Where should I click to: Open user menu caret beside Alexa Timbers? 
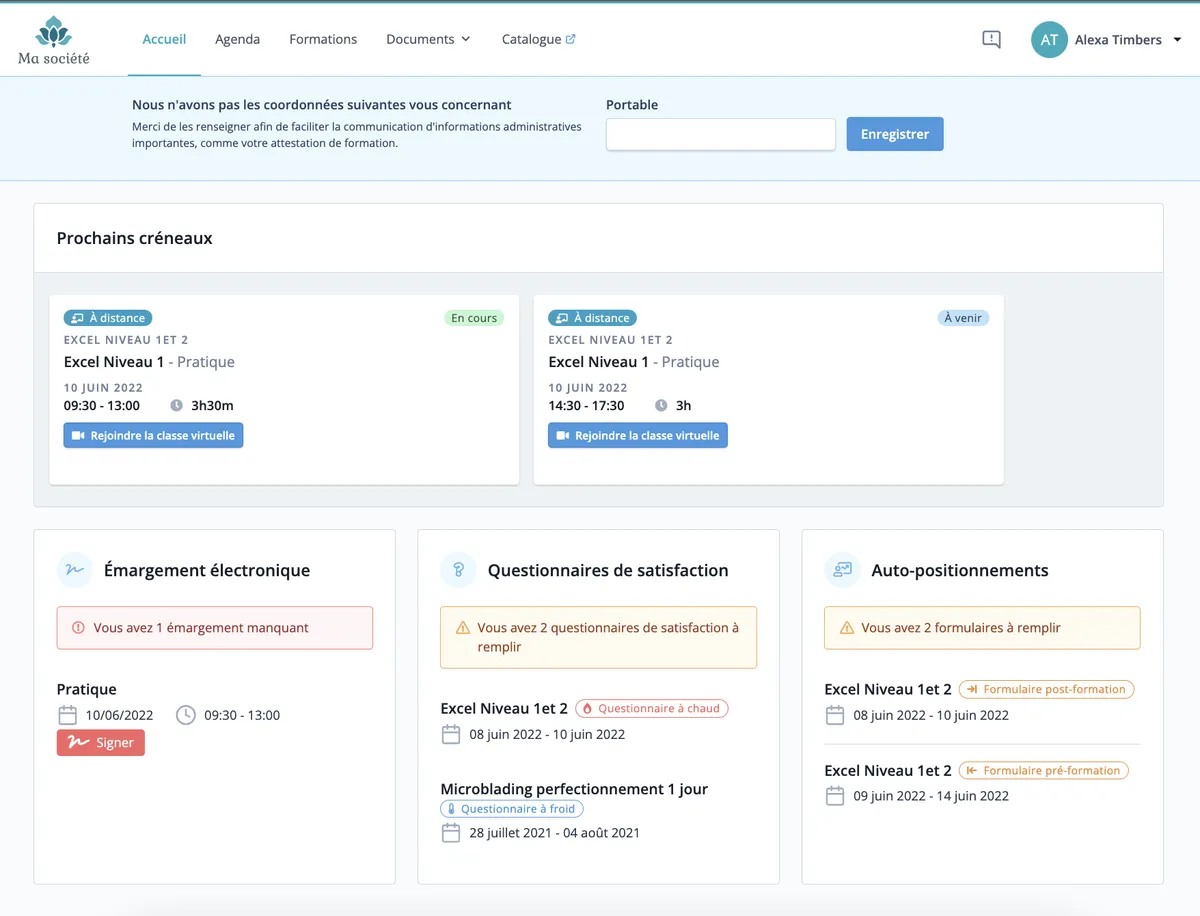(x=1177, y=40)
